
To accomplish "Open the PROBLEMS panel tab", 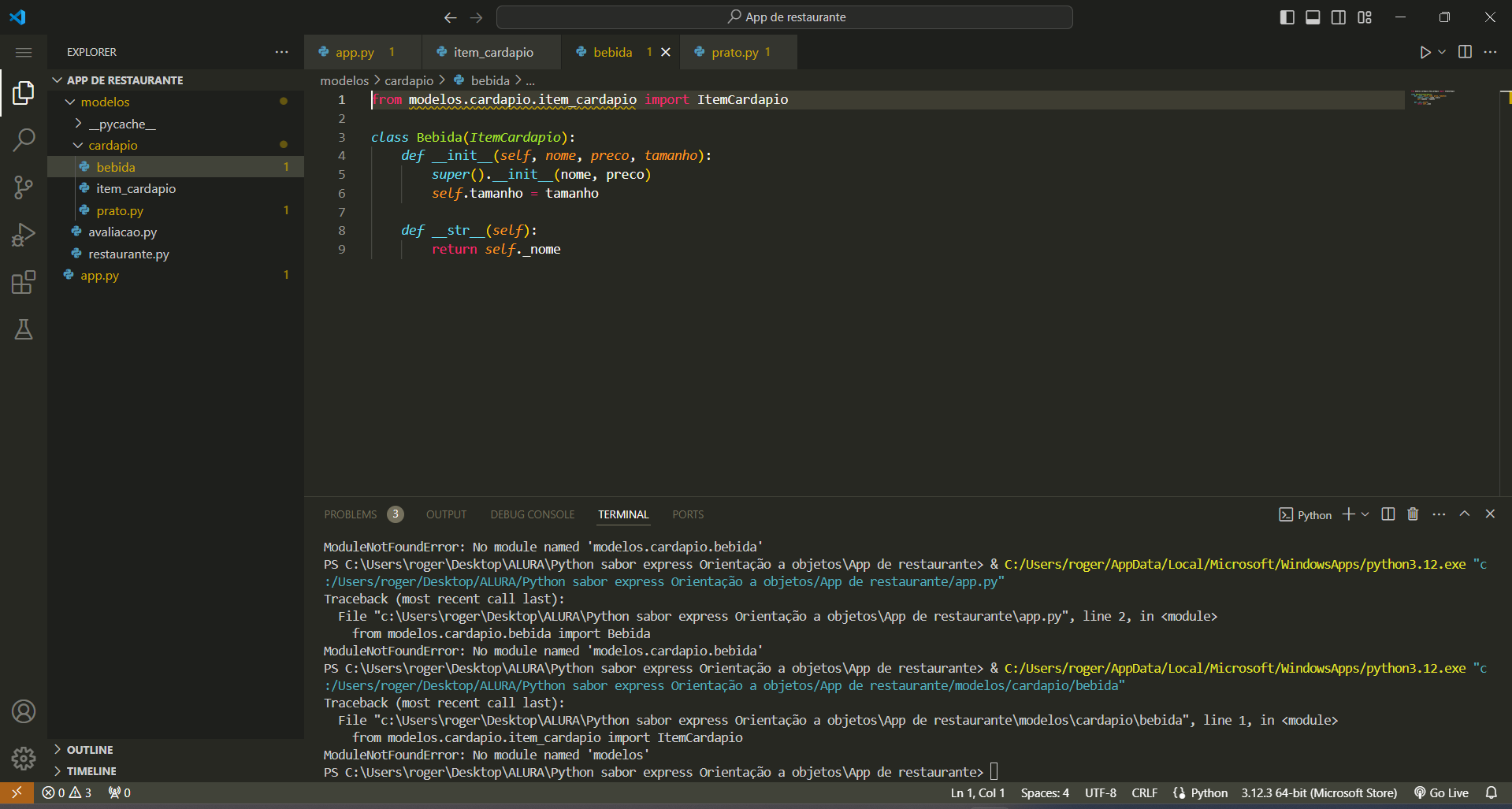I will [351, 514].
